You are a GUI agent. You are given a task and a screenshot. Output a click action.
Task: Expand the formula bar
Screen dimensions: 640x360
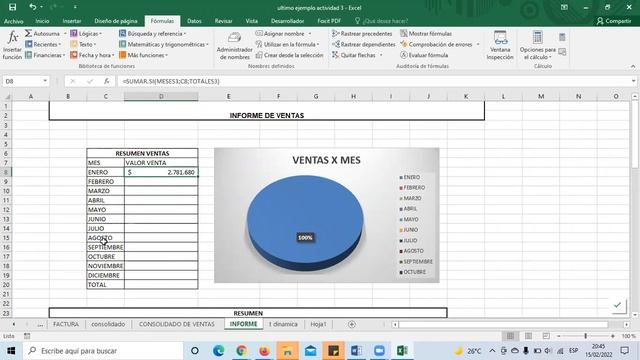click(x=633, y=81)
